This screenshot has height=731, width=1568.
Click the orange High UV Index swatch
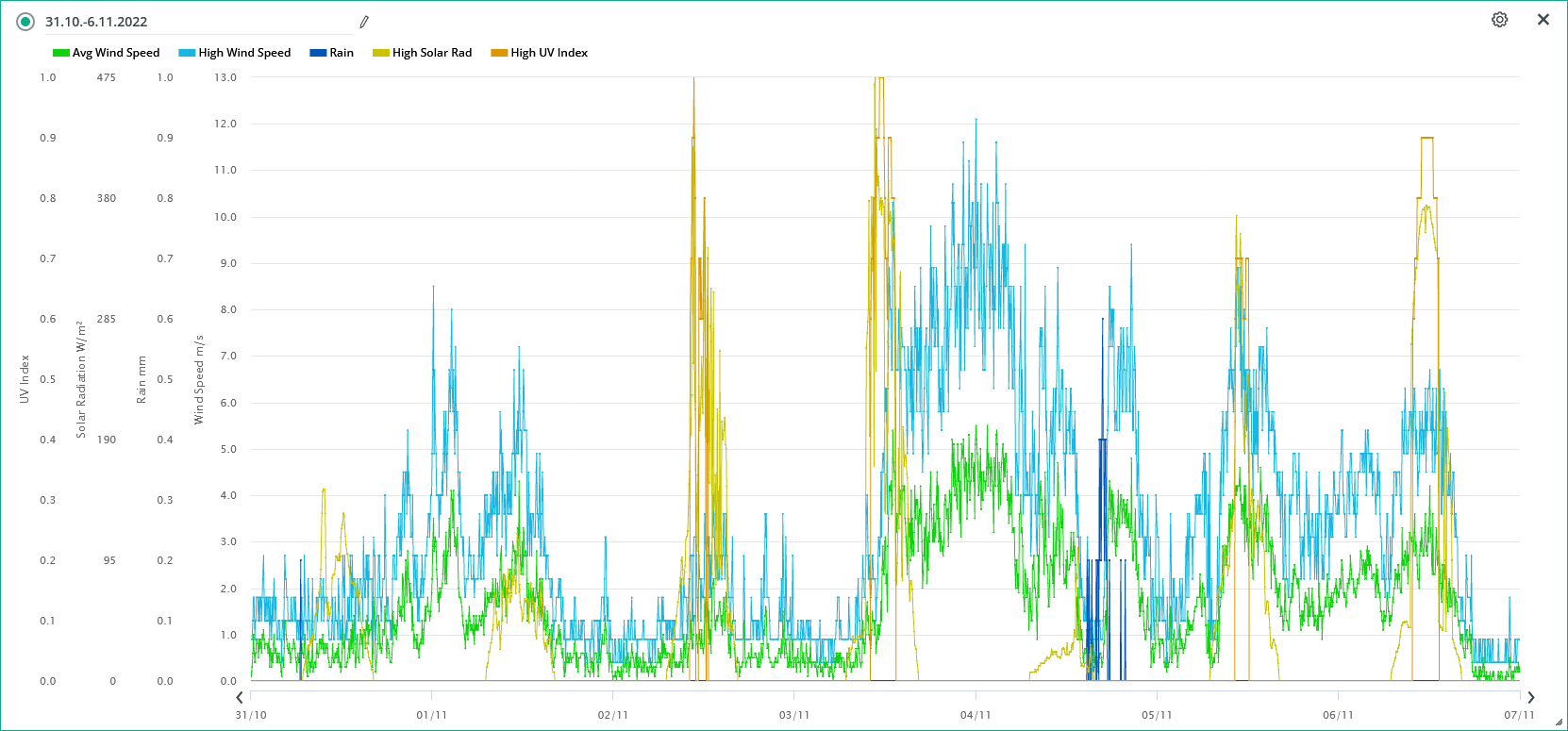(499, 53)
